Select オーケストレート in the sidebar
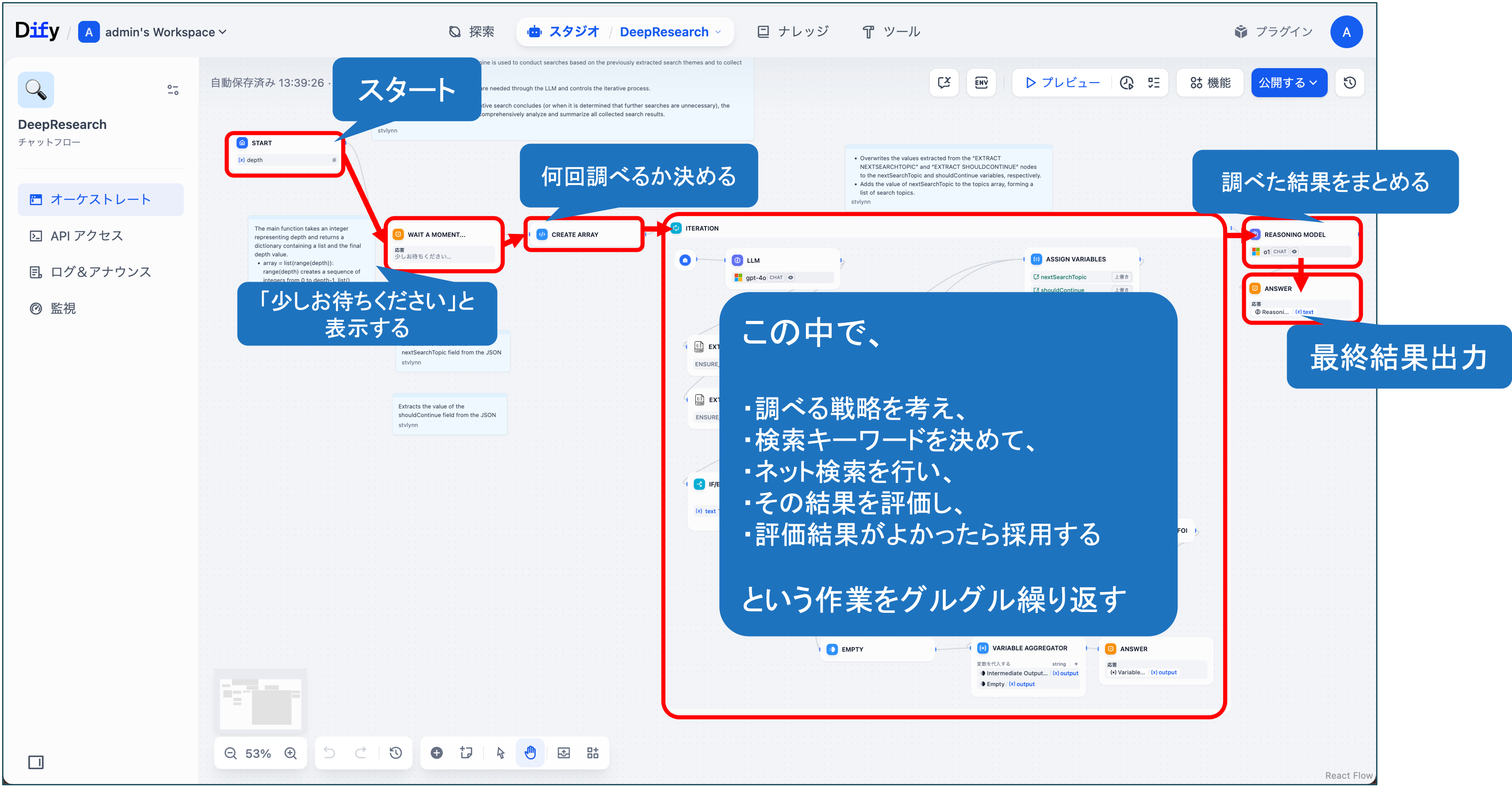 pyautogui.click(x=100, y=200)
